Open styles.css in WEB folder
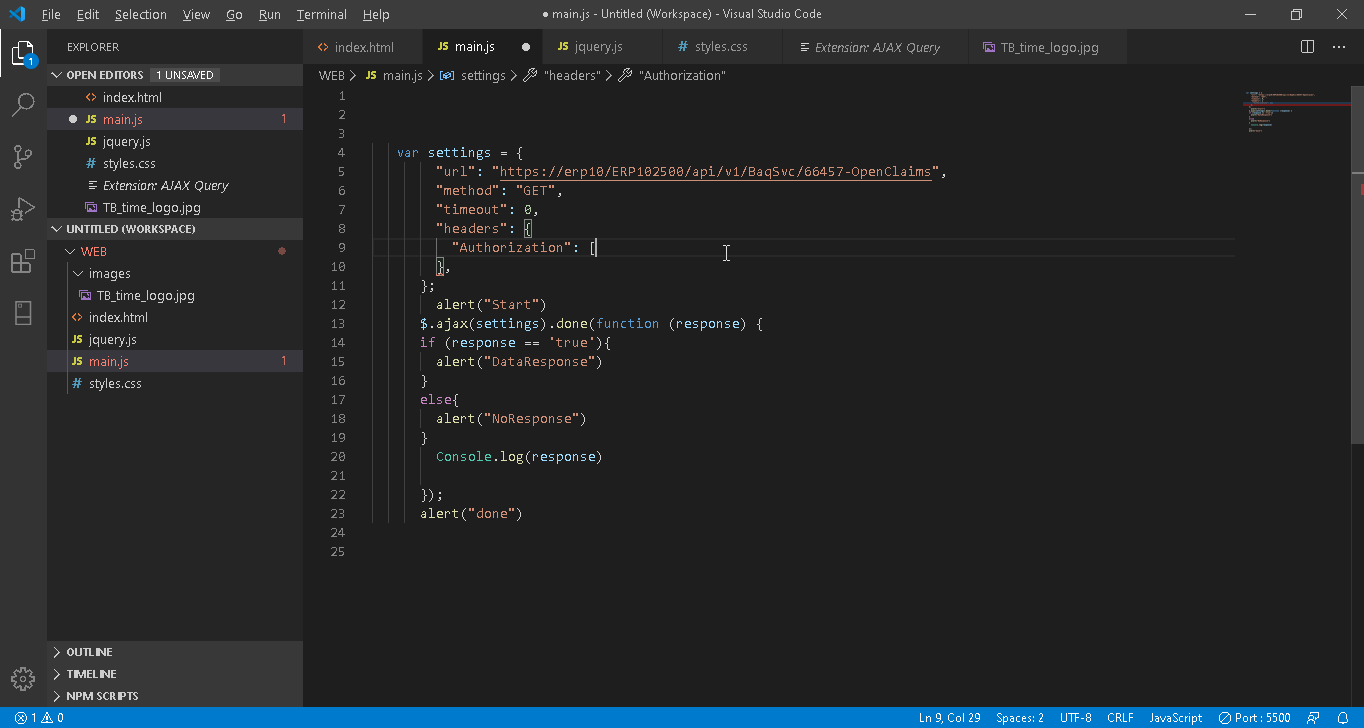The width and height of the screenshot is (1364, 728). tap(175, 383)
